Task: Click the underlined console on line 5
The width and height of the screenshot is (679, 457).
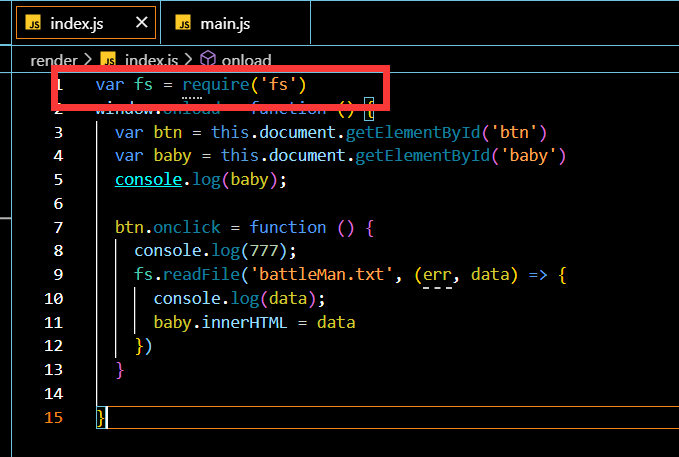Action: [x=148, y=179]
